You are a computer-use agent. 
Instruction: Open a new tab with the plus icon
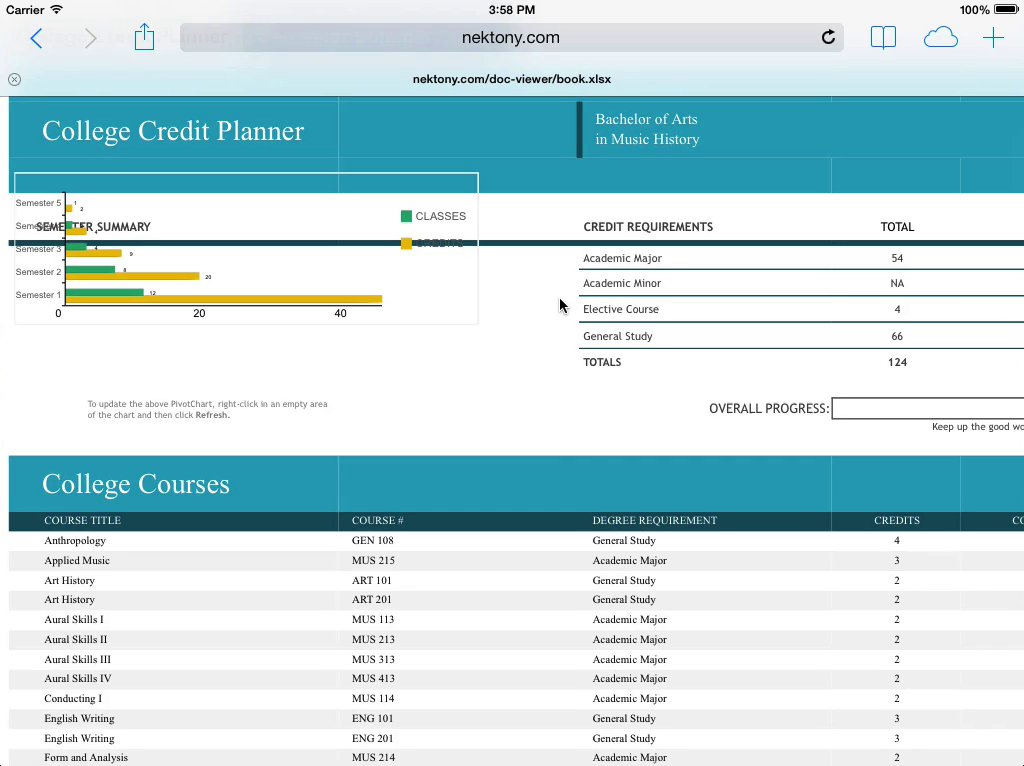pyautogui.click(x=993, y=37)
